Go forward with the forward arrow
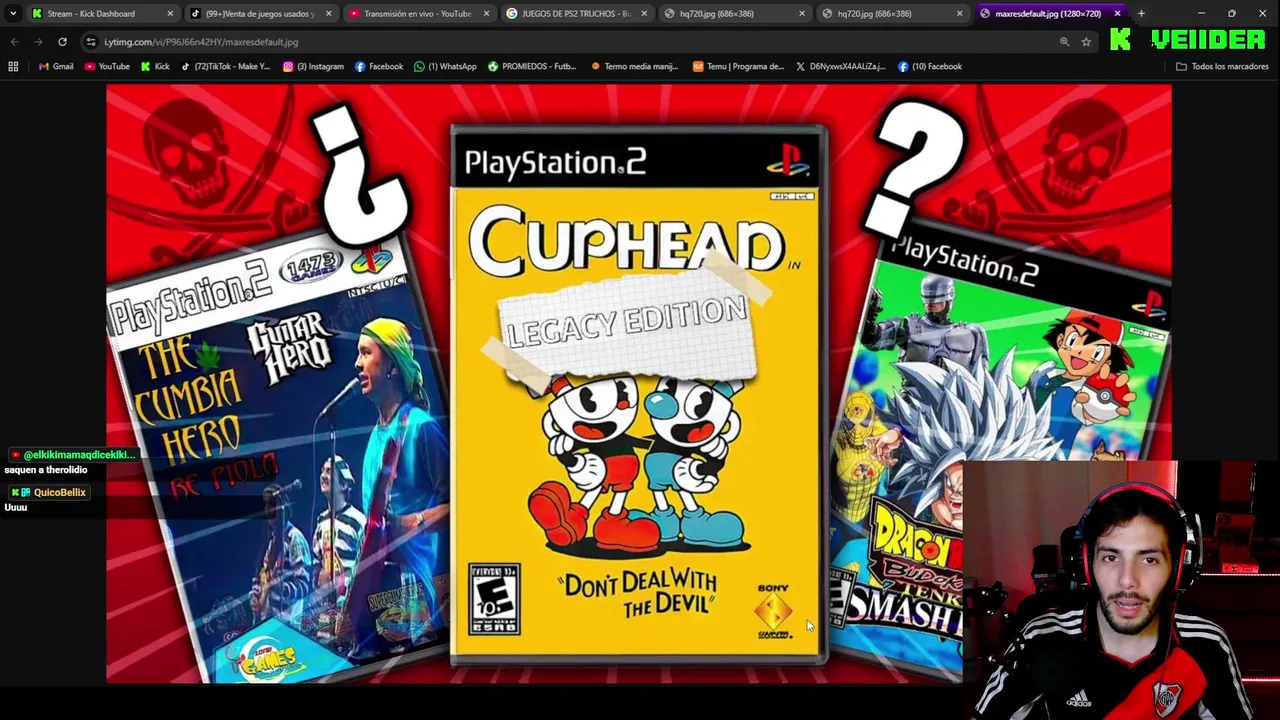This screenshot has width=1280, height=720. (x=38, y=42)
